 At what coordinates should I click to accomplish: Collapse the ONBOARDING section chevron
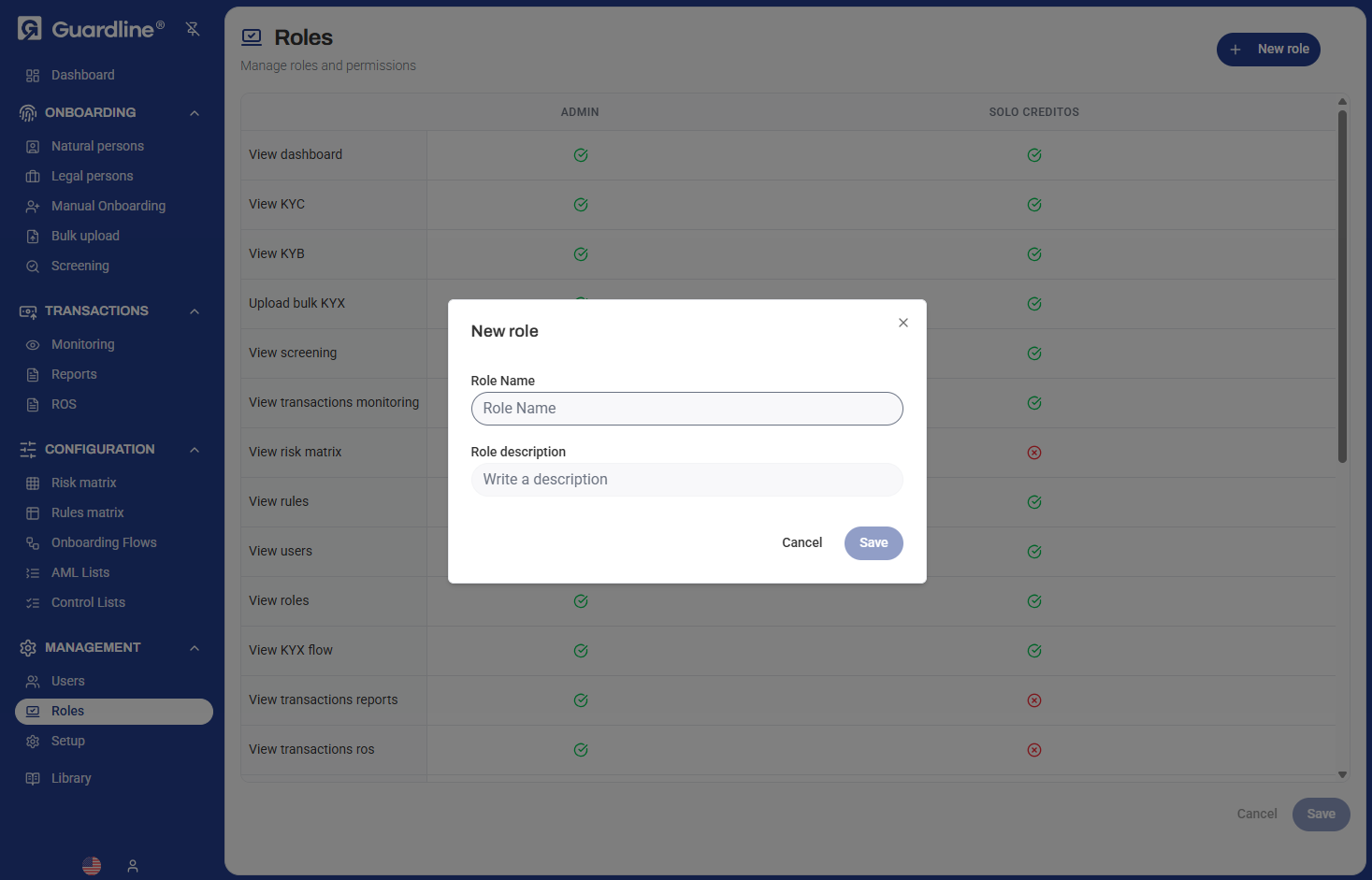195,113
